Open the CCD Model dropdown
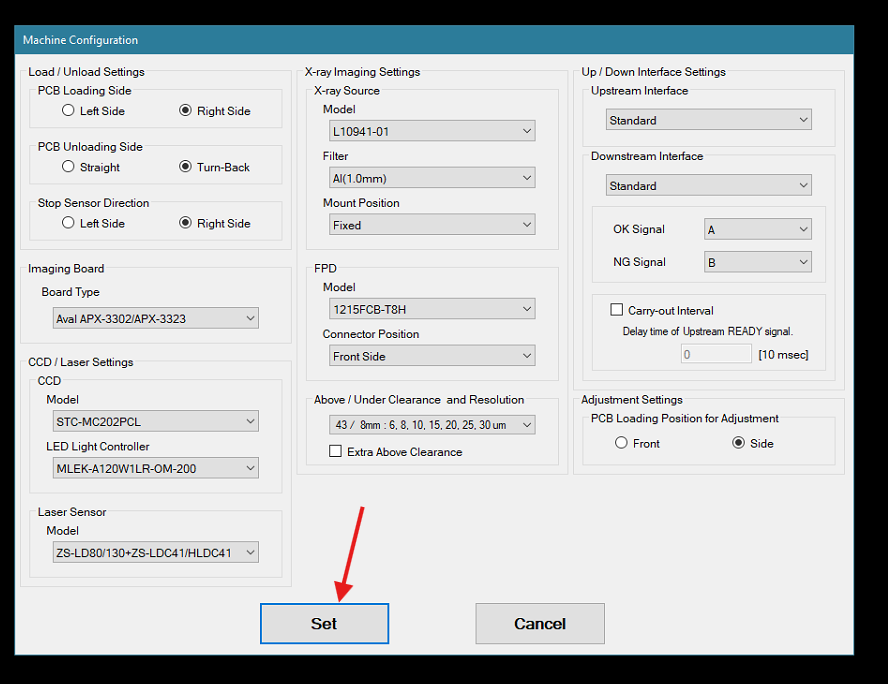This screenshot has height=684, width=888. click(156, 421)
